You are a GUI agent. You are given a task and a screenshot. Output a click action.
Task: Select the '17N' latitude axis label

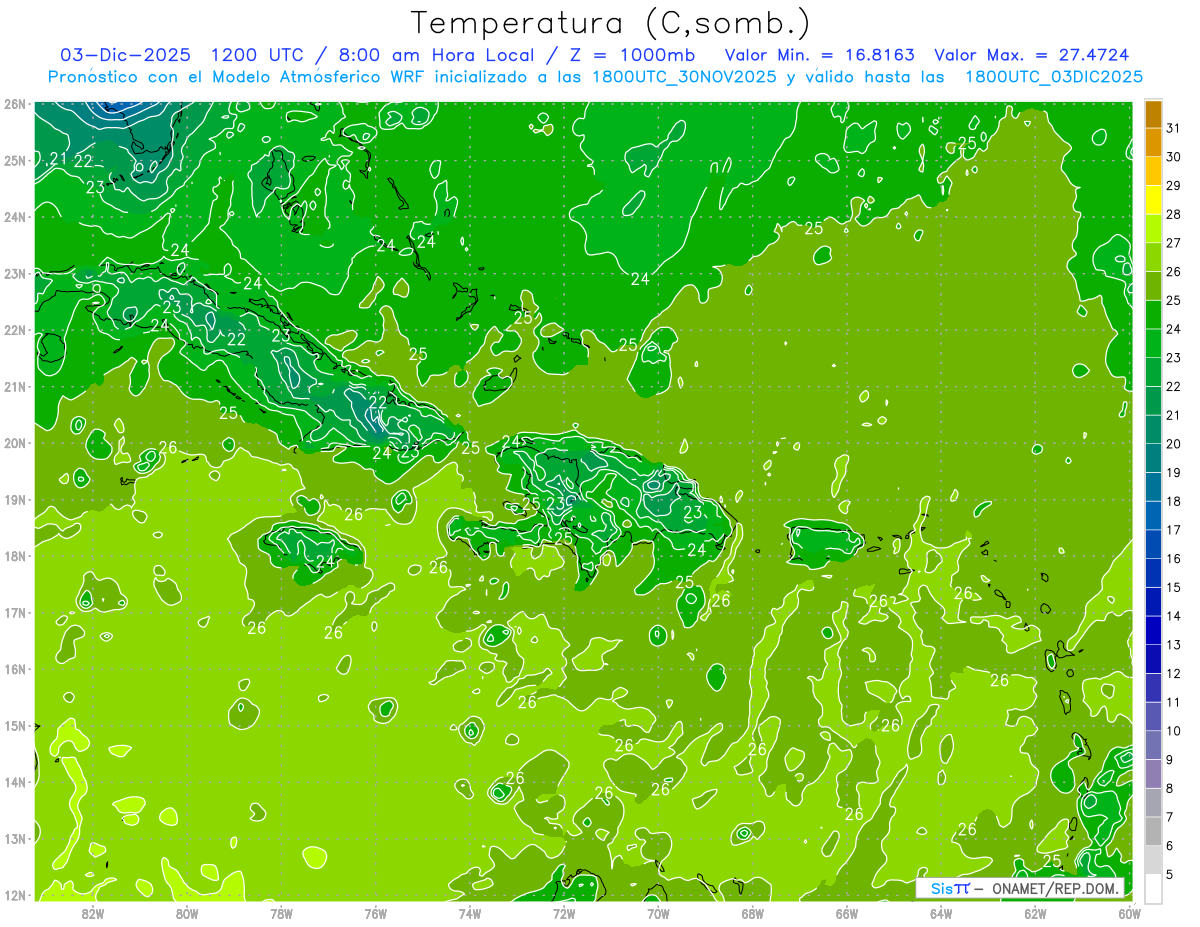(14, 612)
